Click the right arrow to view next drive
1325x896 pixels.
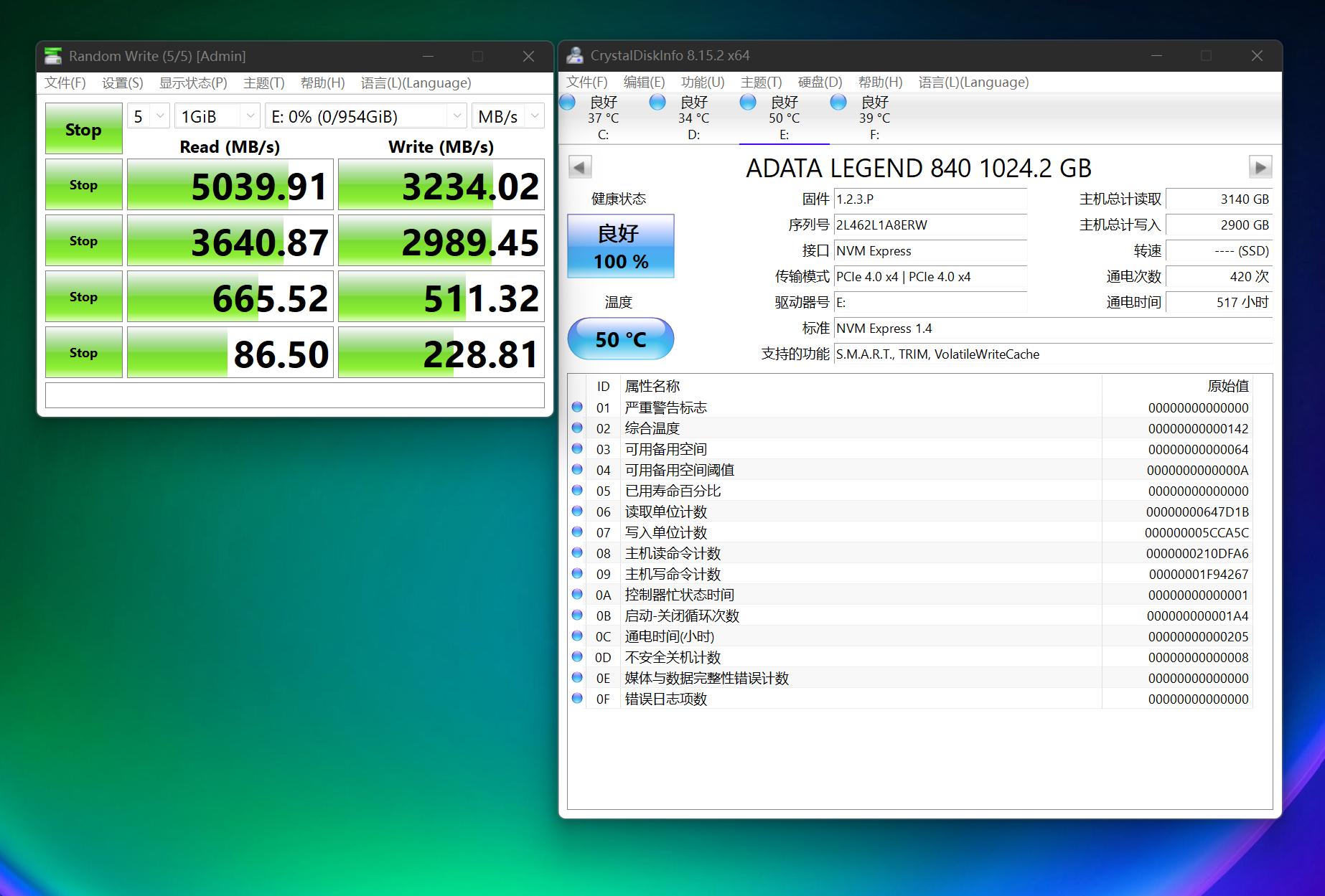coord(1261,166)
